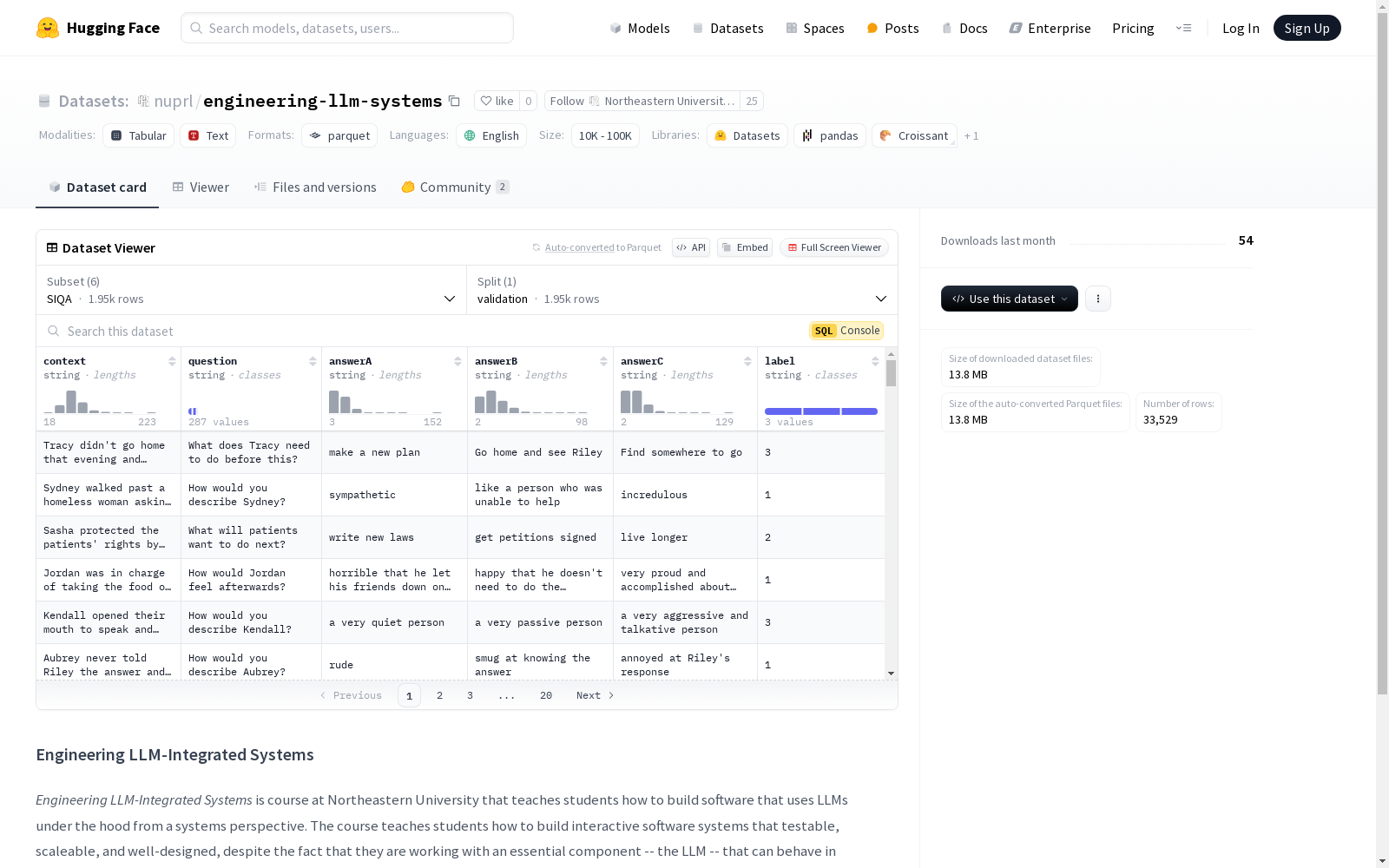Sort by the answerC column sort icon

747,361
